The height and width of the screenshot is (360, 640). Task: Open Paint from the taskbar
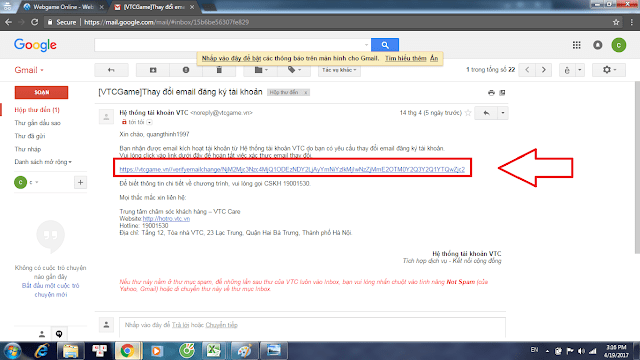pyautogui.click(x=244, y=351)
